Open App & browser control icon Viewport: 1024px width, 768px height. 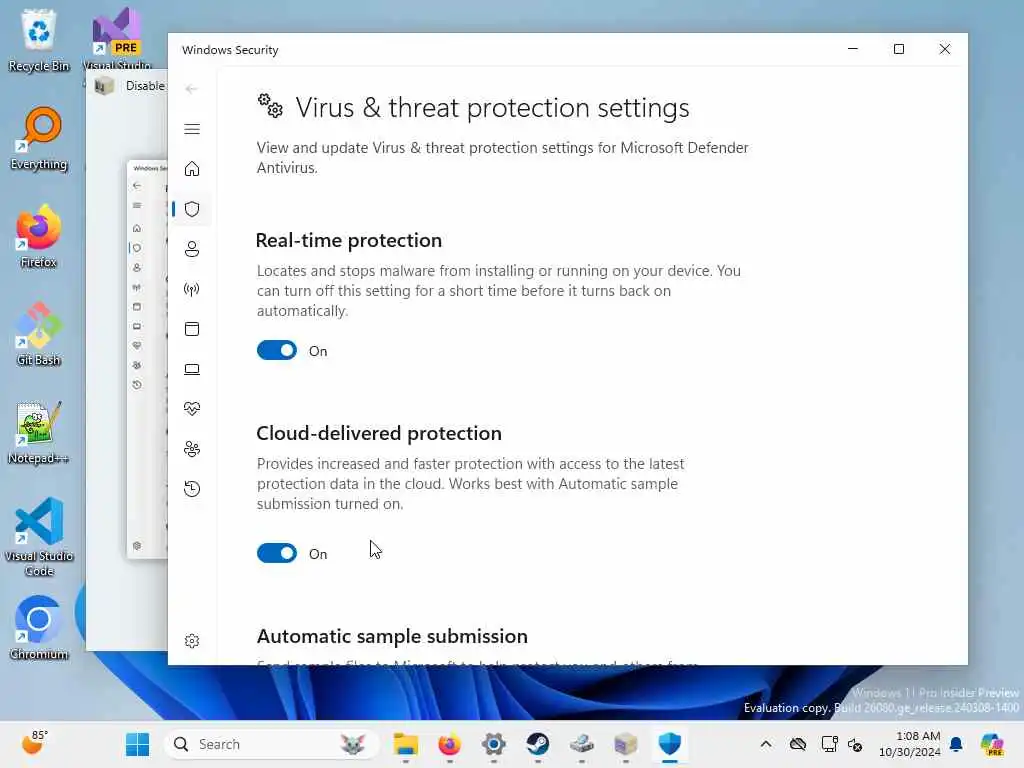(192, 329)
